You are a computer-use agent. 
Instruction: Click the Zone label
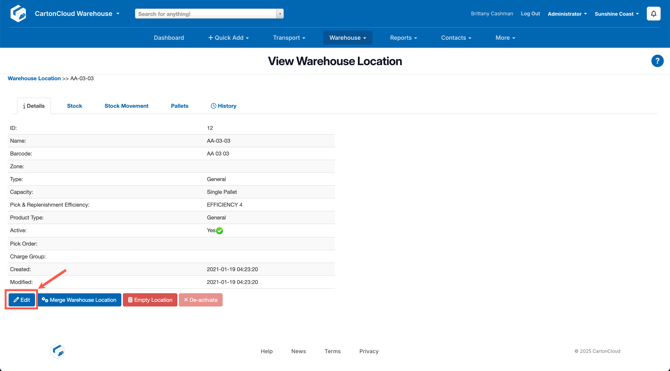coord(17,166)
